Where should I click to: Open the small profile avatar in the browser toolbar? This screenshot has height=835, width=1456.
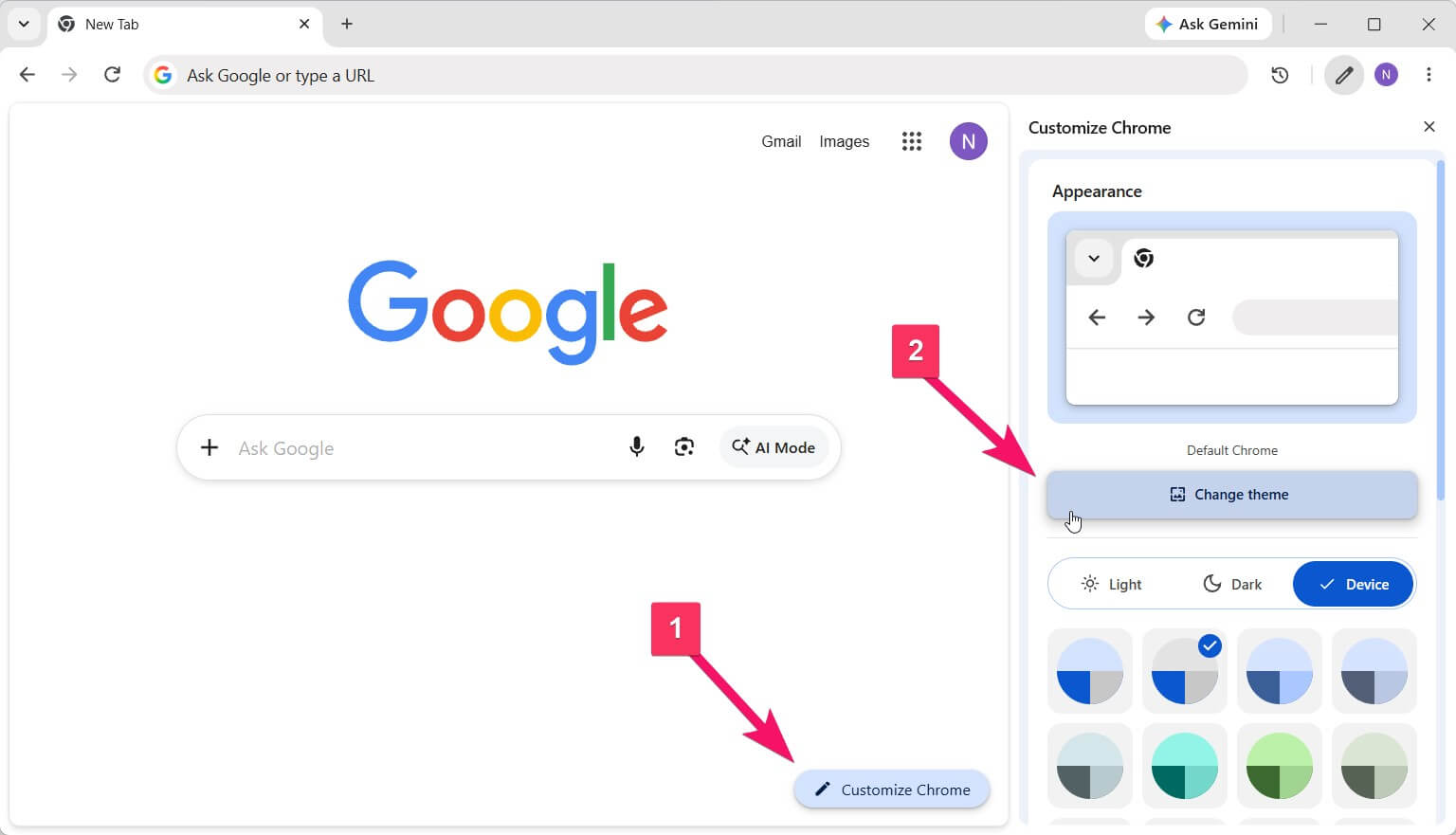point(1387,75)
